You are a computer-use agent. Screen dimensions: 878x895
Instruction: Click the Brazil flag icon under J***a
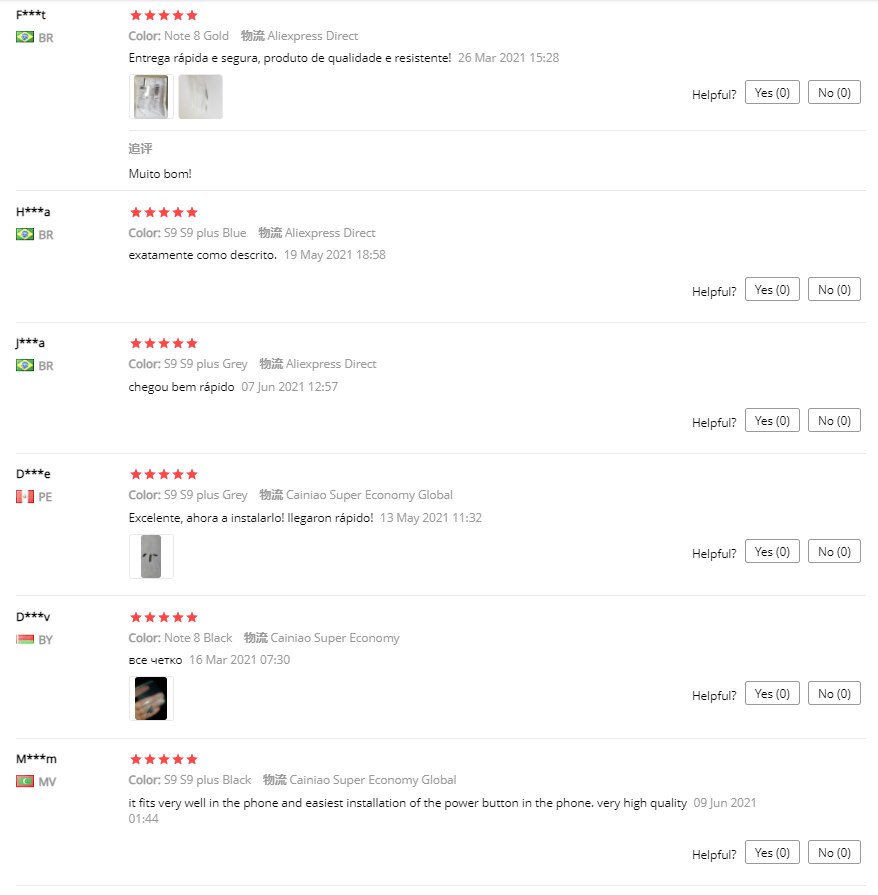click(x=25, y=365)
